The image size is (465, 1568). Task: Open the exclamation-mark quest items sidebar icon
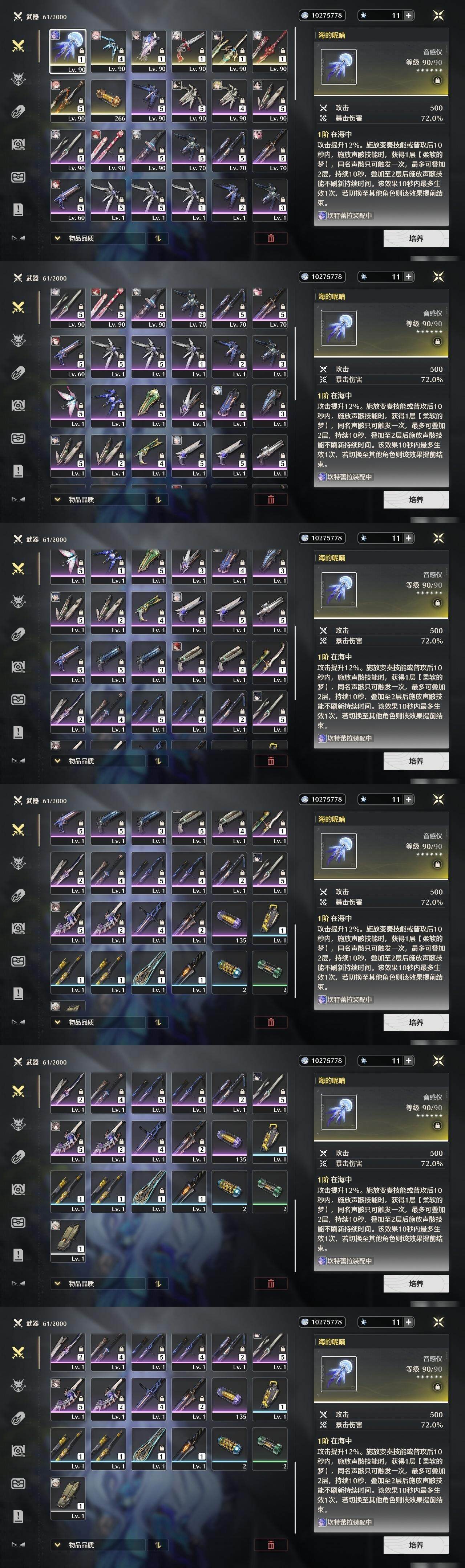pos(18,210)
